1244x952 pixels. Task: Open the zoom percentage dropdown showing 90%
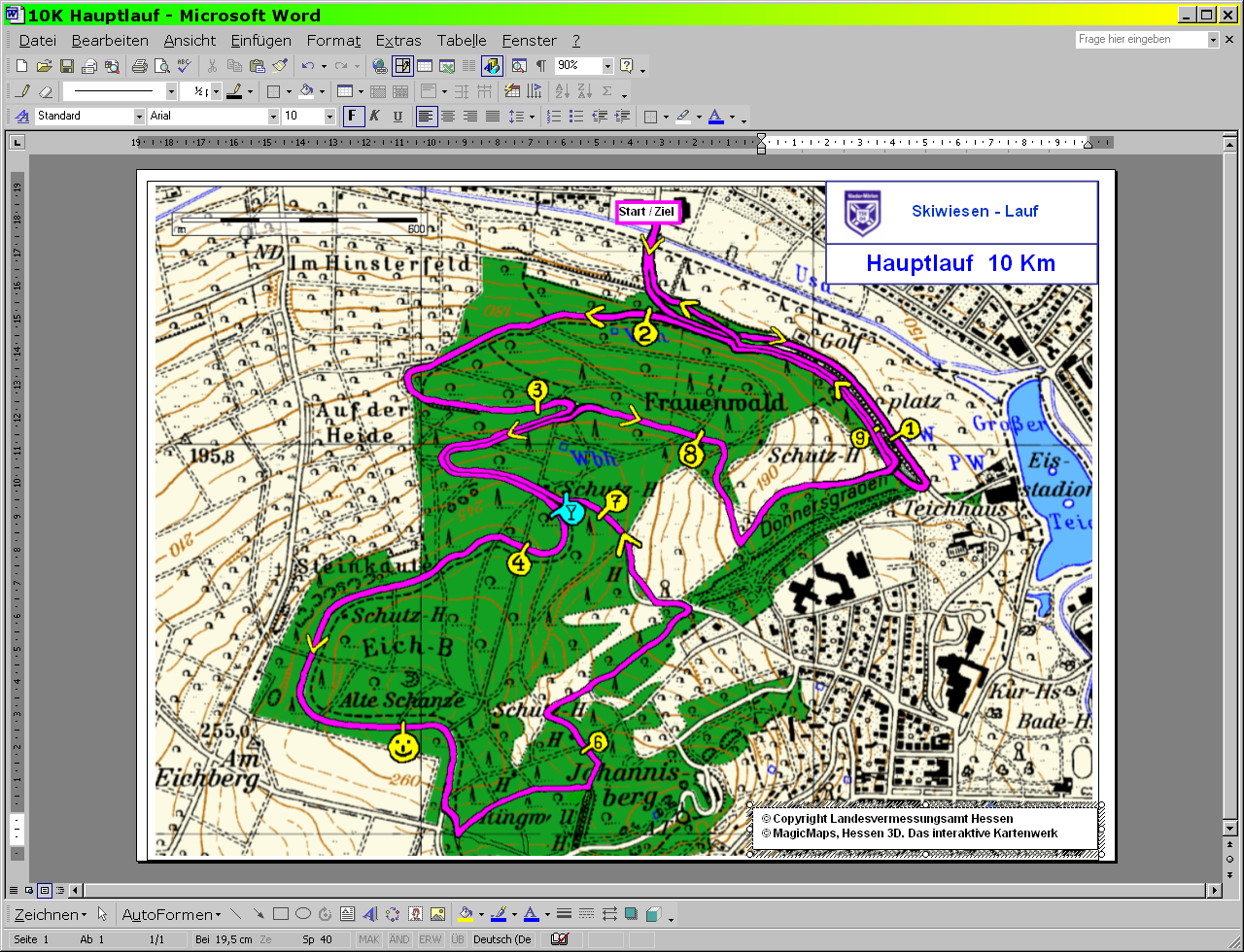tap(607, 66)
